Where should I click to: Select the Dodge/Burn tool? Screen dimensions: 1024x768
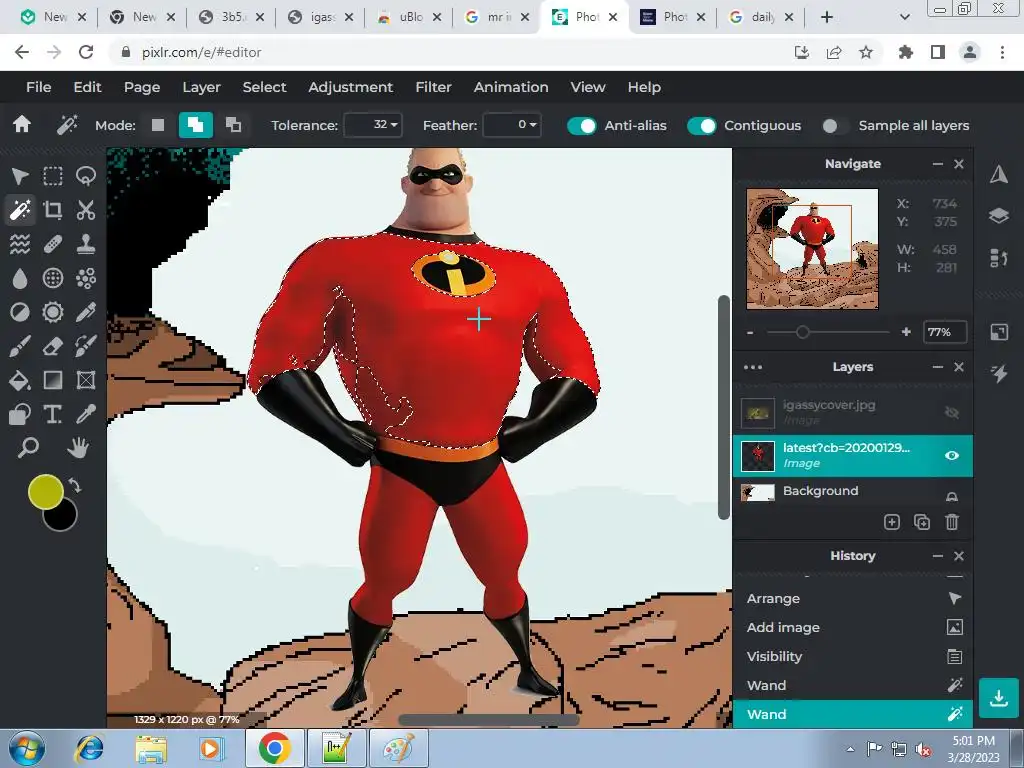(x=20, y=312)
